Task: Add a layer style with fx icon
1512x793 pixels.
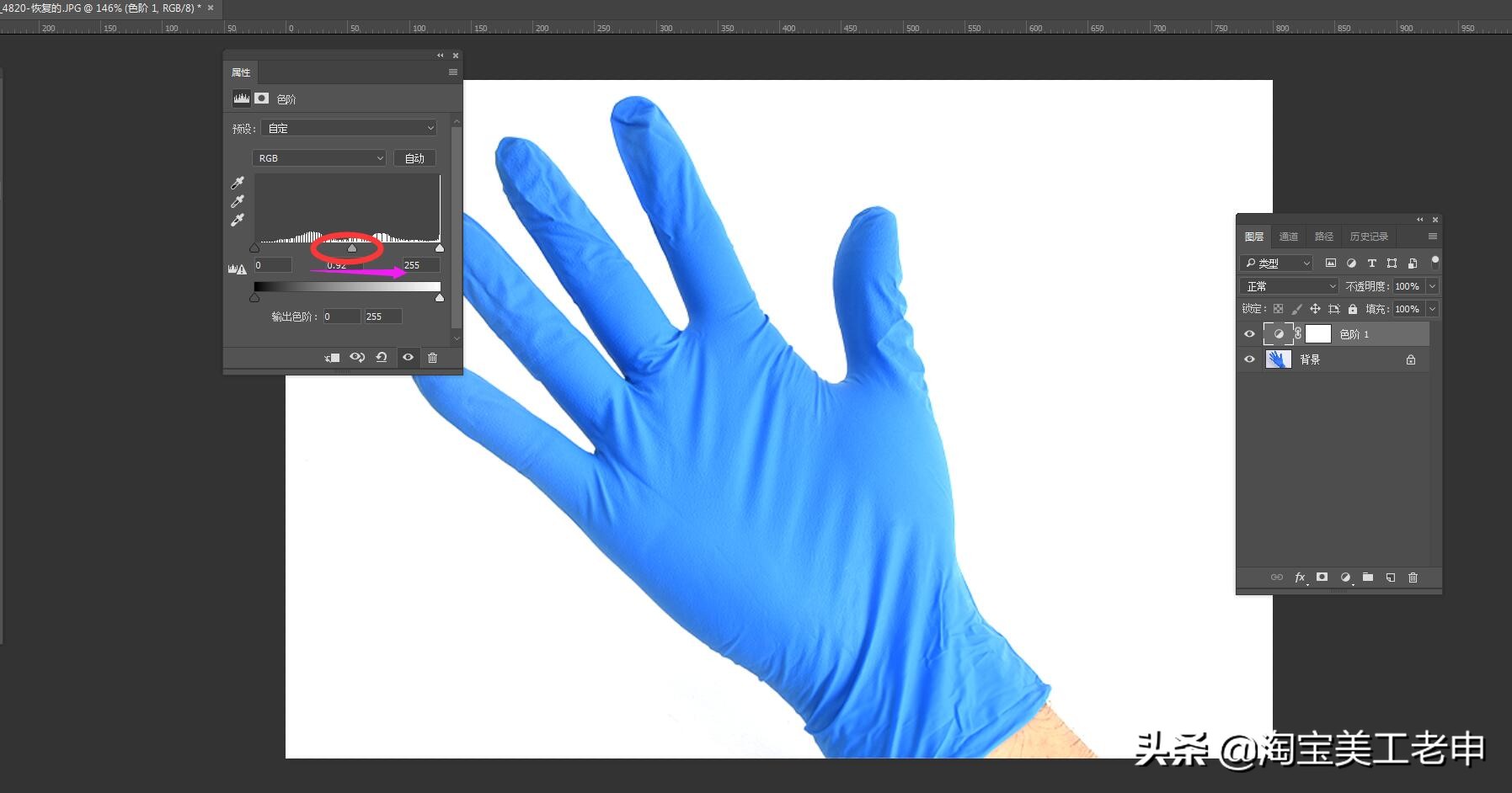Action: click(x=1300, y=577)
